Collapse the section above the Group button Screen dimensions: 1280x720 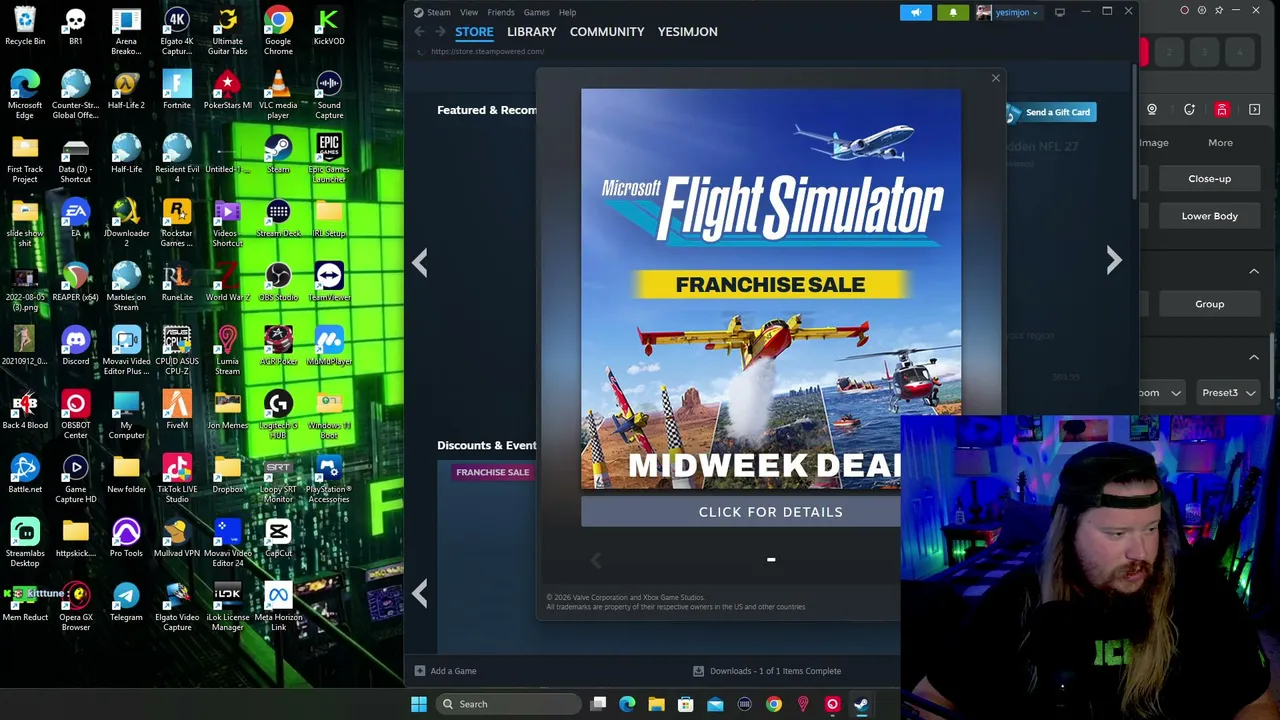(x=1254, y=271)
